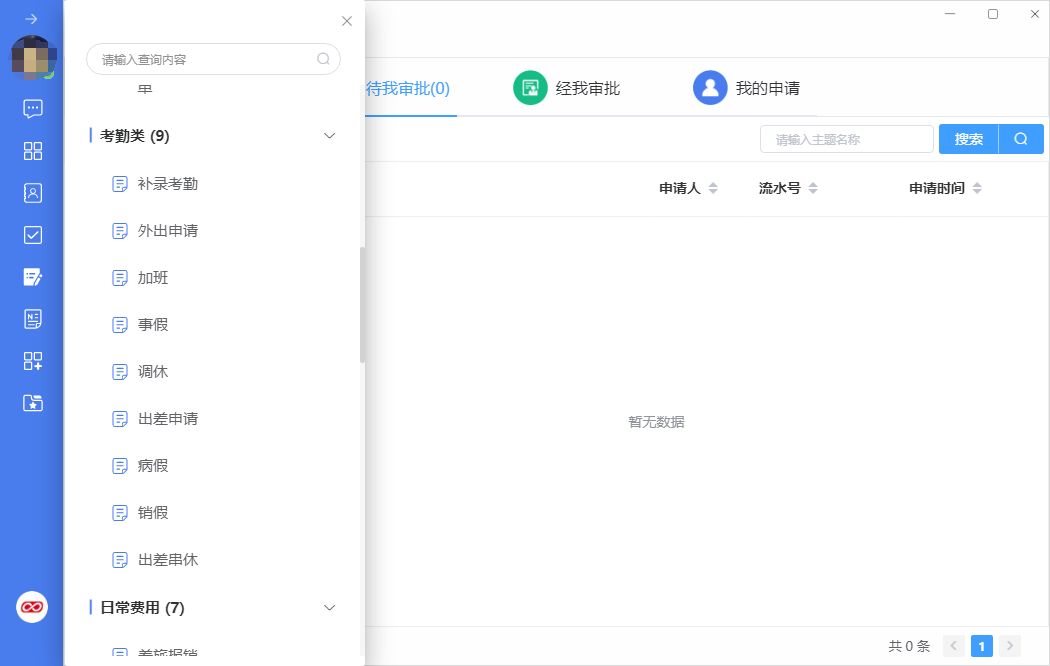Focus the 请输入主题名称 search field
Image resolution: width=1050 pixels, height=666 pixels.
click(846, 139)
